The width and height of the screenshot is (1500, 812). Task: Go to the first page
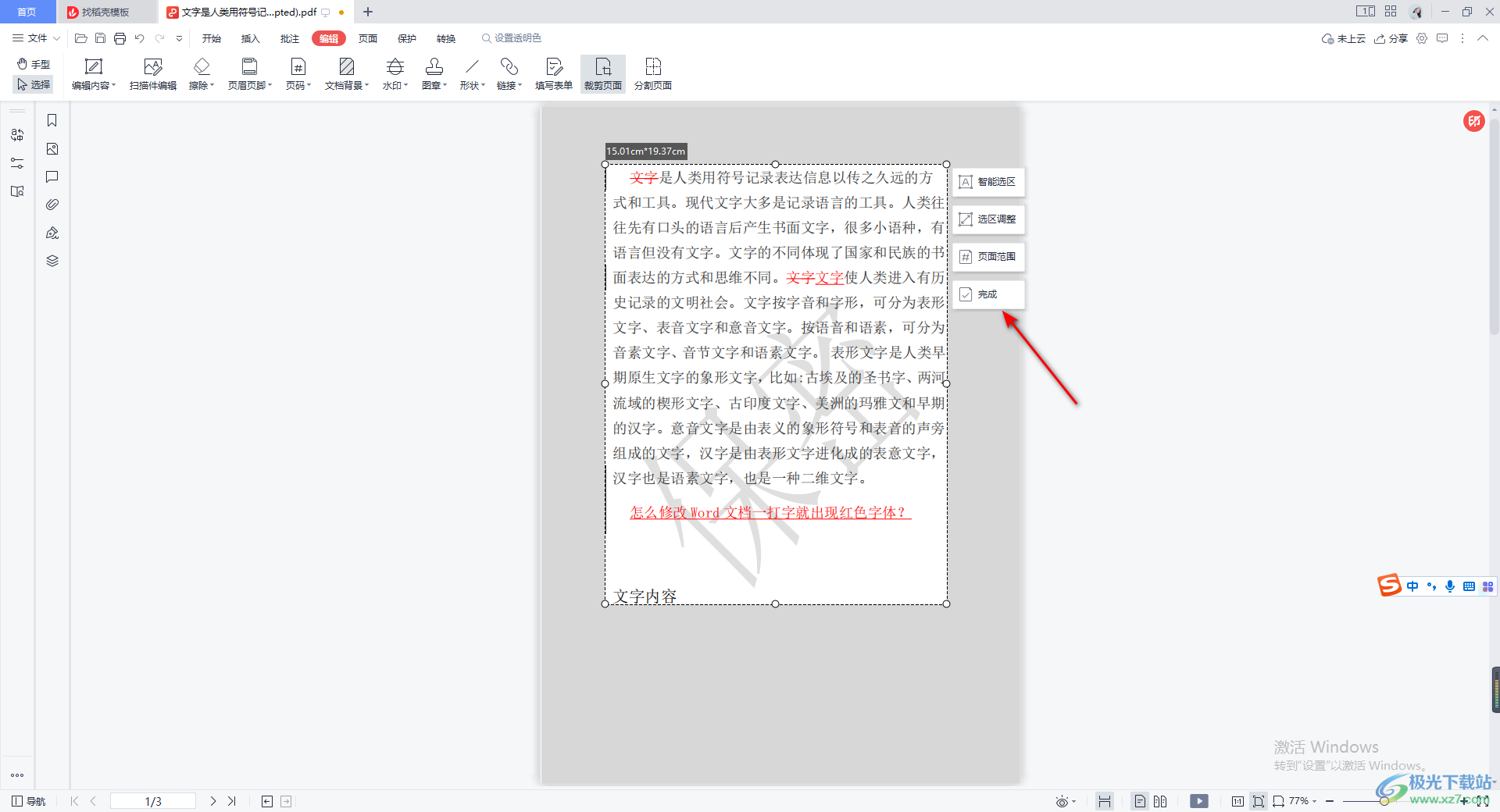[74, 801]
